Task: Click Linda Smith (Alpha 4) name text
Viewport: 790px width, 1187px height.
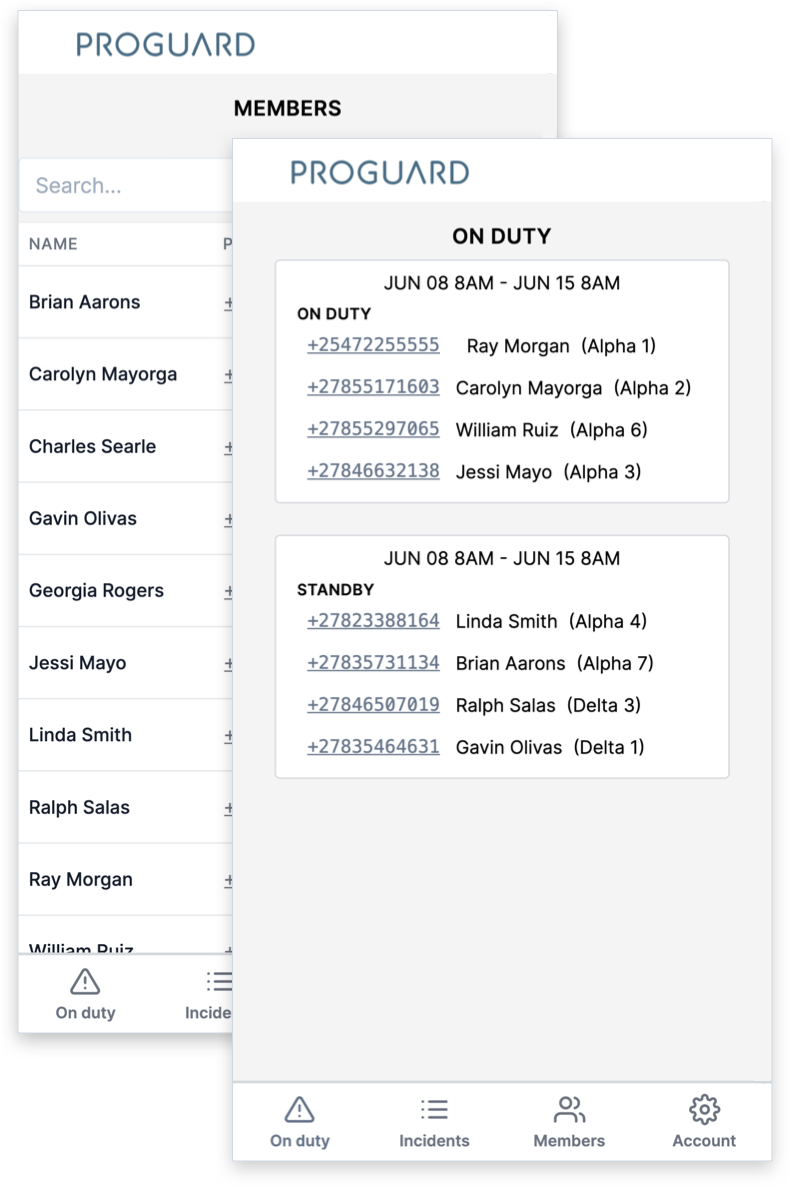Action: tap(552, 622)
